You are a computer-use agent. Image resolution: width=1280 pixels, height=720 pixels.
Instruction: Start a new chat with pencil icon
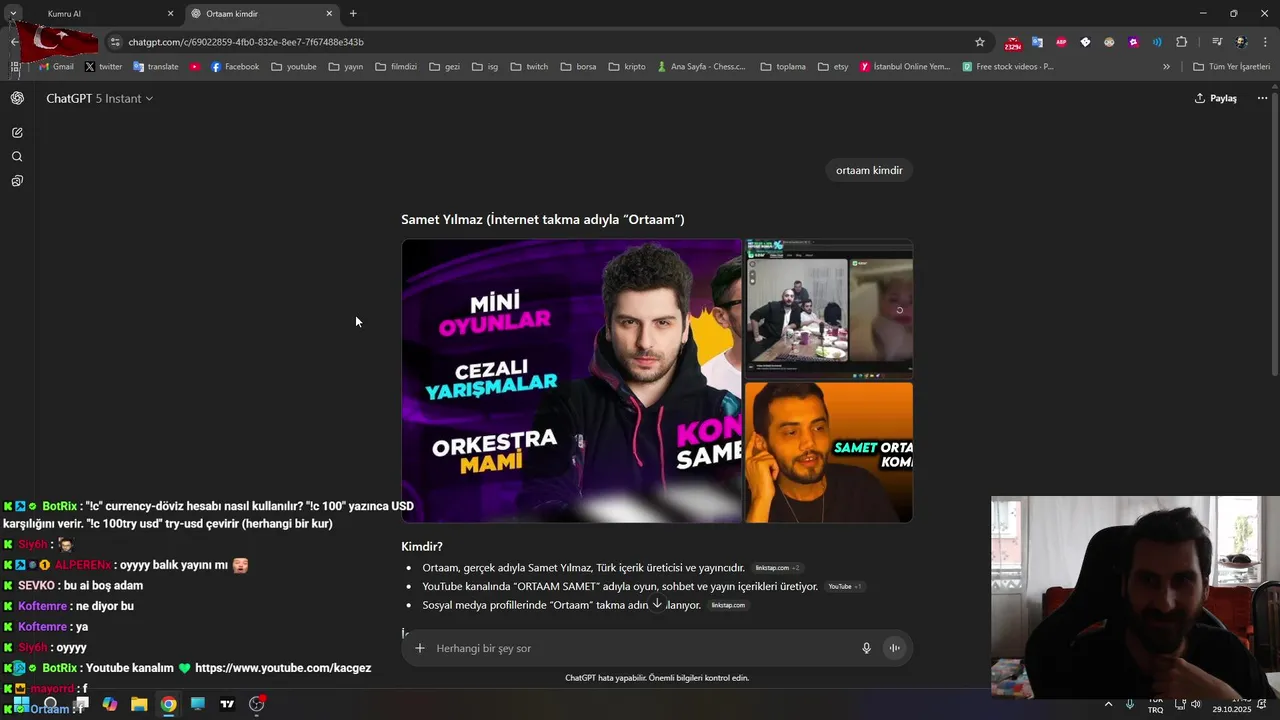(17, 132)
